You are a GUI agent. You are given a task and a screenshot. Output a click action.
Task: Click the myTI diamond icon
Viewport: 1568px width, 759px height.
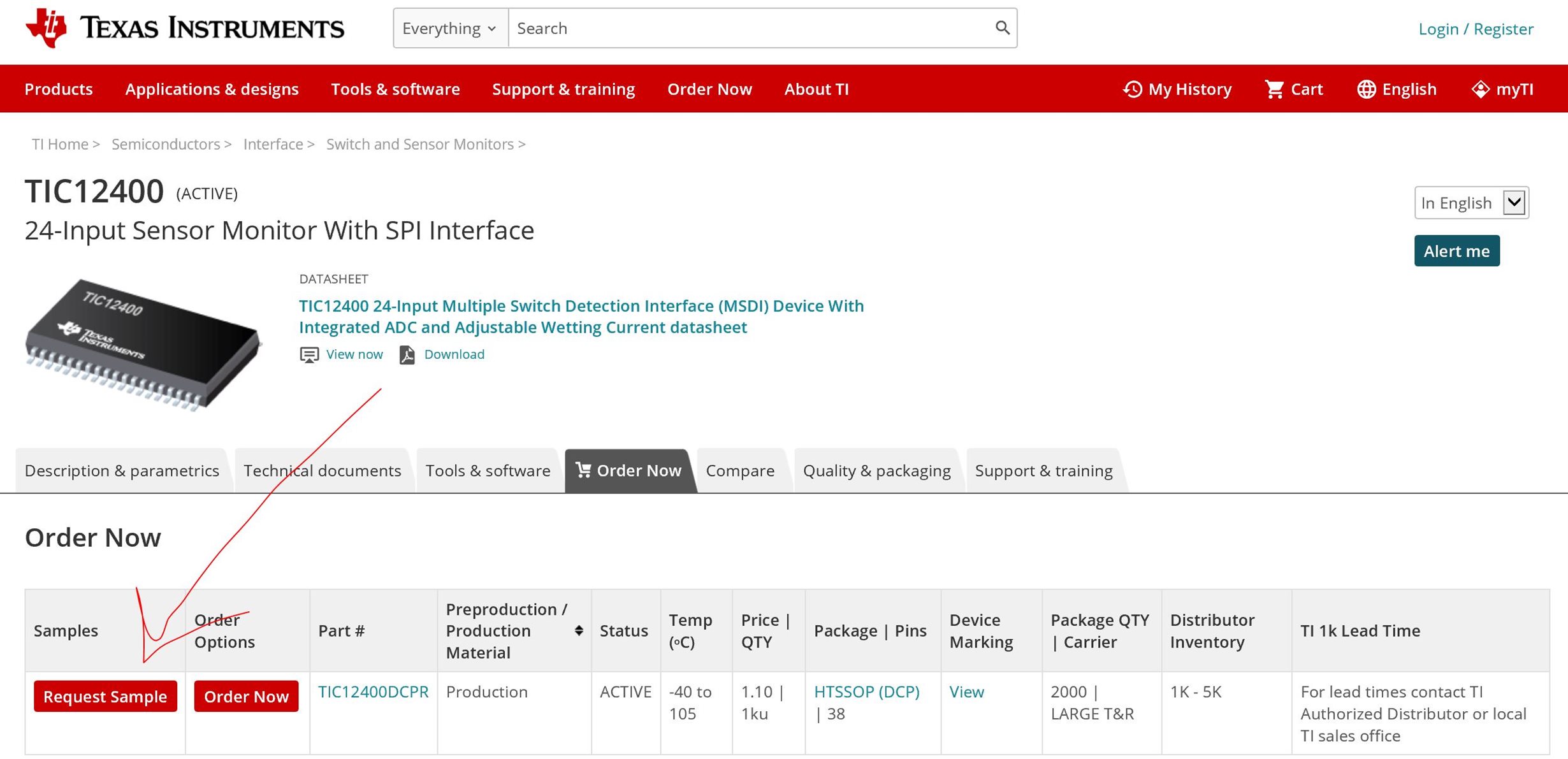[x=1480, y=89]
